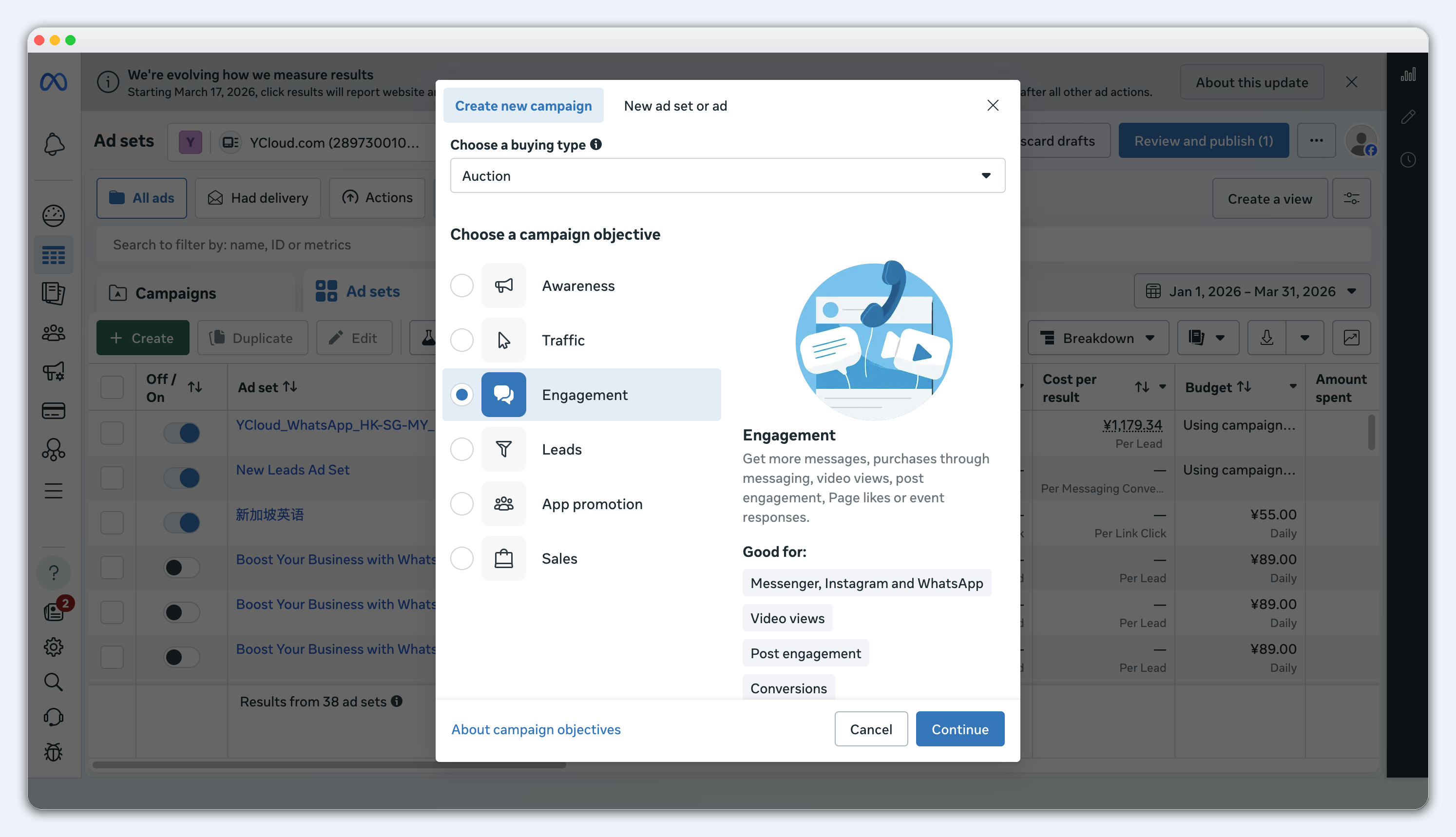This screenshot has width=1456, height=837.
Task: Open the YCloud.com account selector
Action: [x=302, y=142]
